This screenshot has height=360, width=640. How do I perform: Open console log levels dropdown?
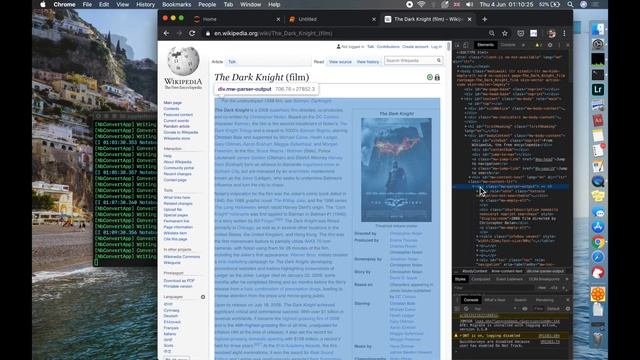pyautogui.click(x=555, y=309)
